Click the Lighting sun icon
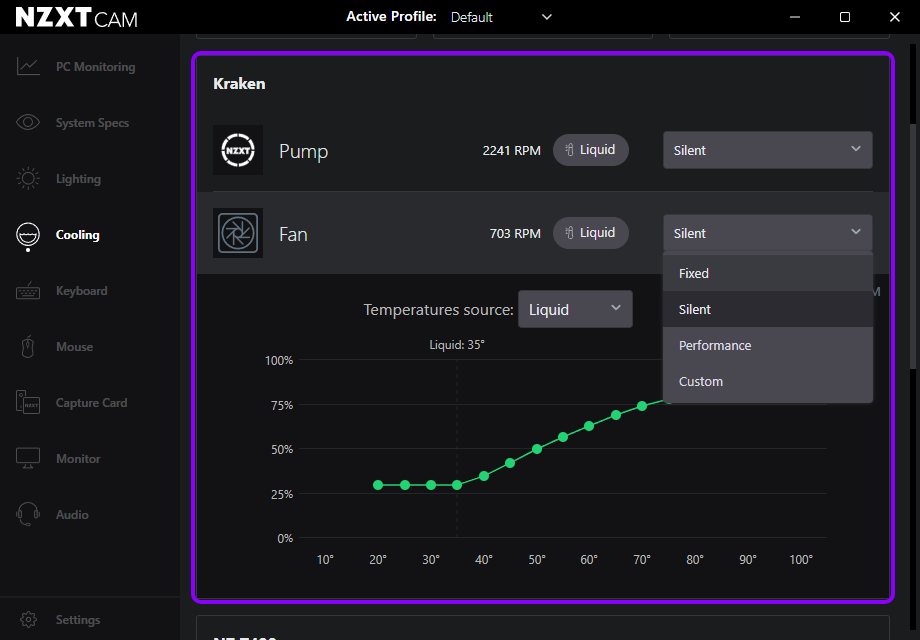The height and width of the screenshot is (640, 920). pyautogui.click(x=28, y=179)
